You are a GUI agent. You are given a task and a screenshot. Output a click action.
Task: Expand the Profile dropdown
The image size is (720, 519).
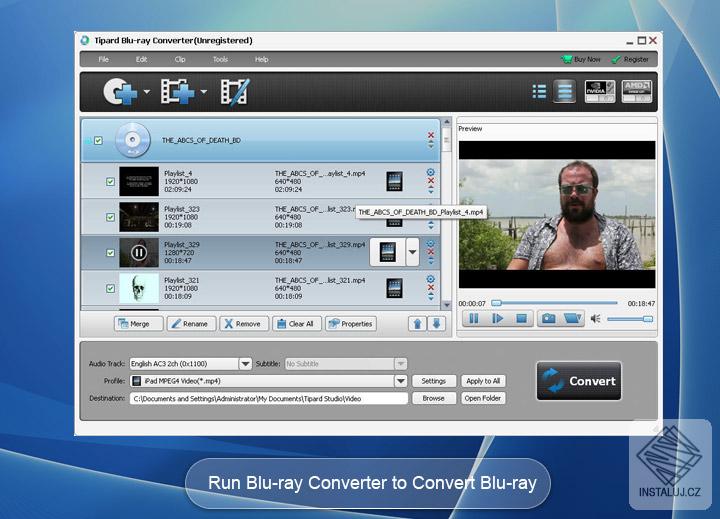(400, 381)
